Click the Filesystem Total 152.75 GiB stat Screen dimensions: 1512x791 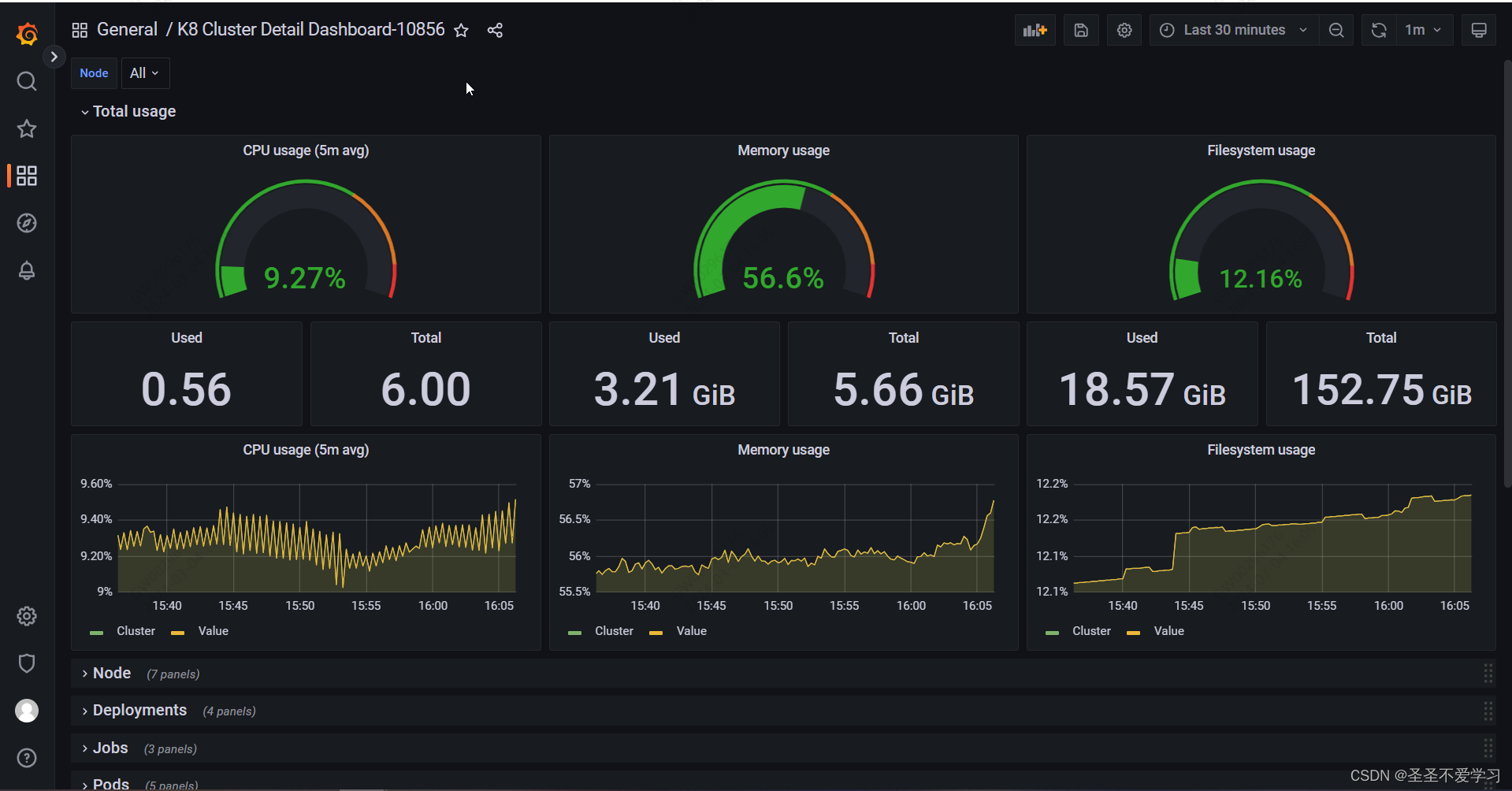[1381, 373]
